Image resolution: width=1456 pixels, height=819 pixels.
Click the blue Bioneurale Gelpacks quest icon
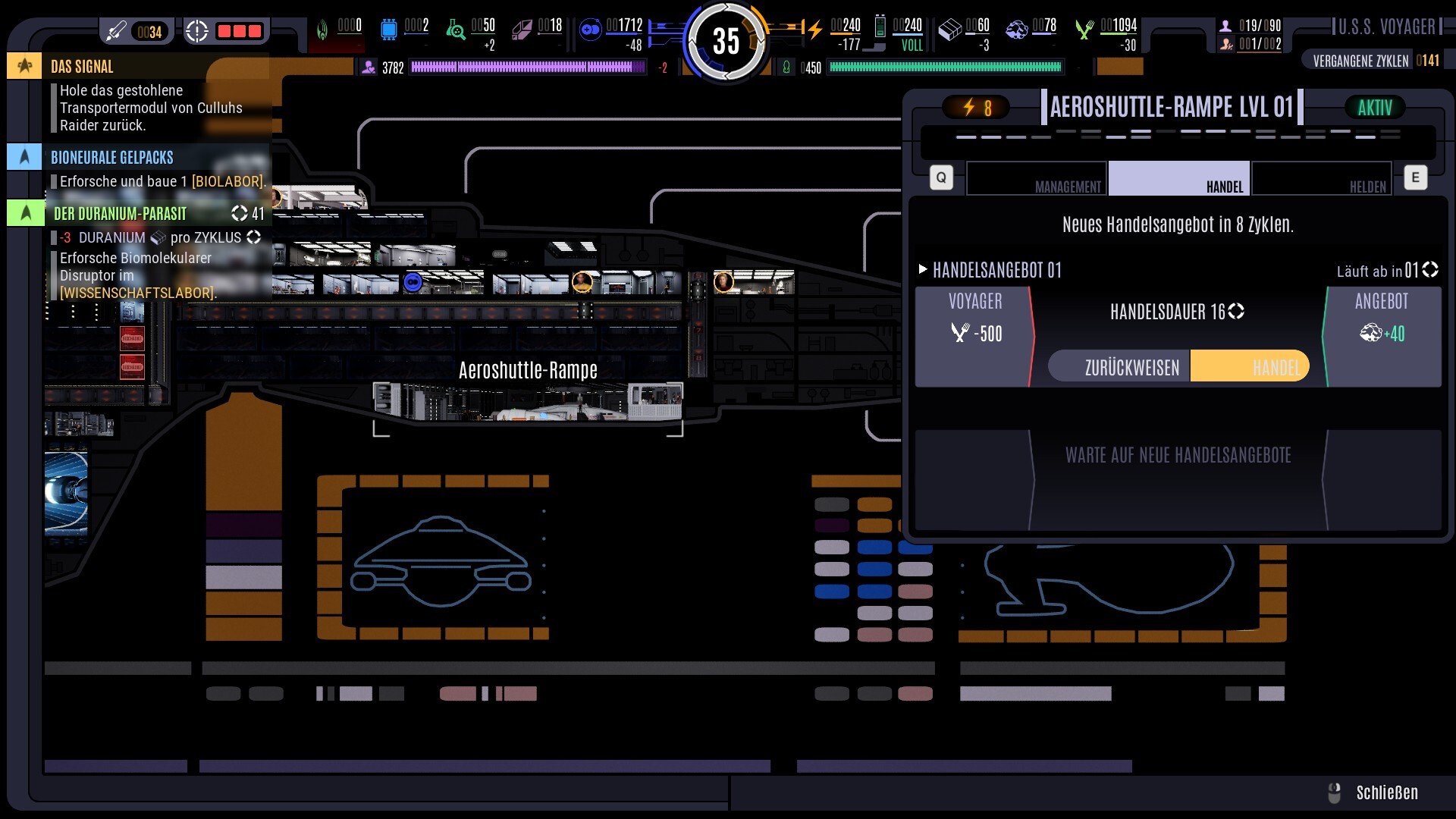24,157
